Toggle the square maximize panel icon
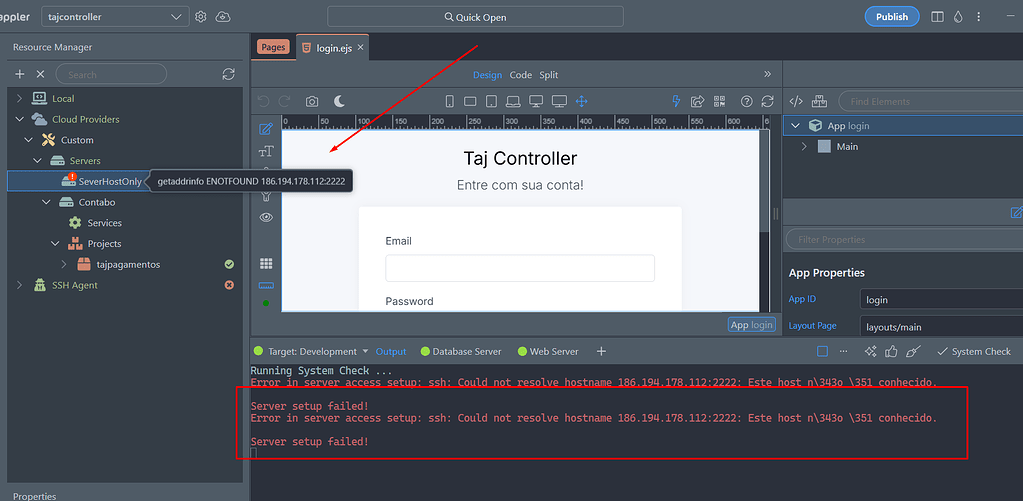The image size is (1023, 501). pyautogui.click(x=823, y=352)
